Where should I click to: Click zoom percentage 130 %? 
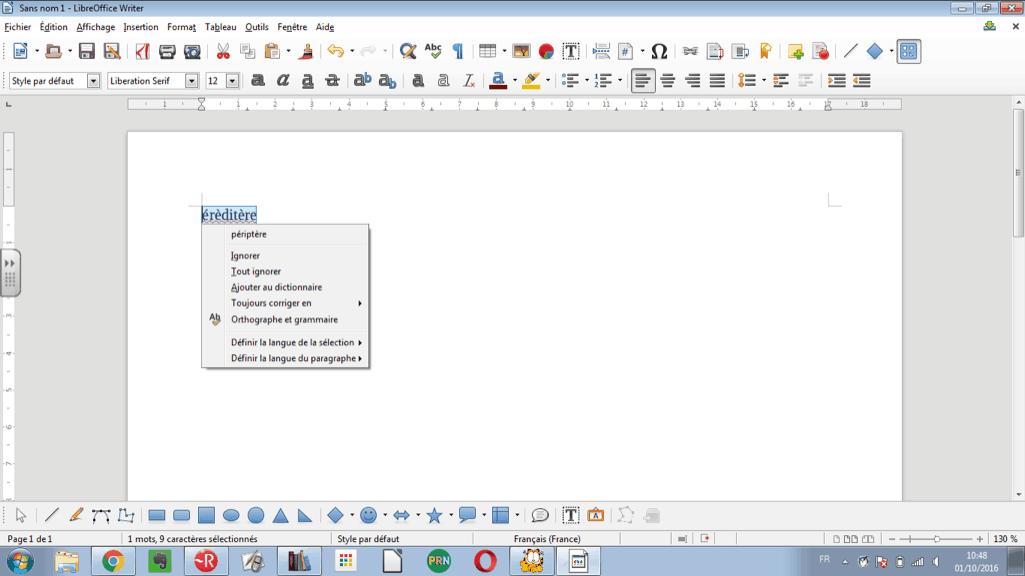point(1005,539)
